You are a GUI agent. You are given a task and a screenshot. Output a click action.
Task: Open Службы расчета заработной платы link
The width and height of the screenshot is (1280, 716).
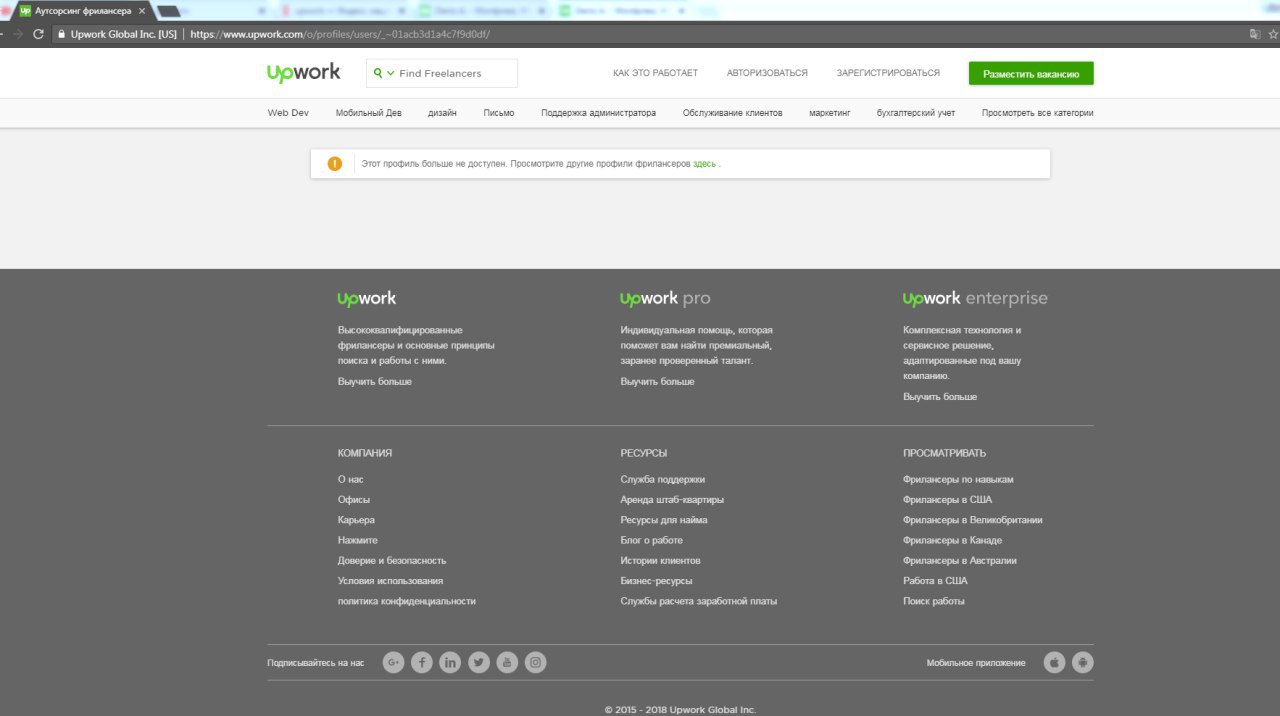click(x=698, y=601)
